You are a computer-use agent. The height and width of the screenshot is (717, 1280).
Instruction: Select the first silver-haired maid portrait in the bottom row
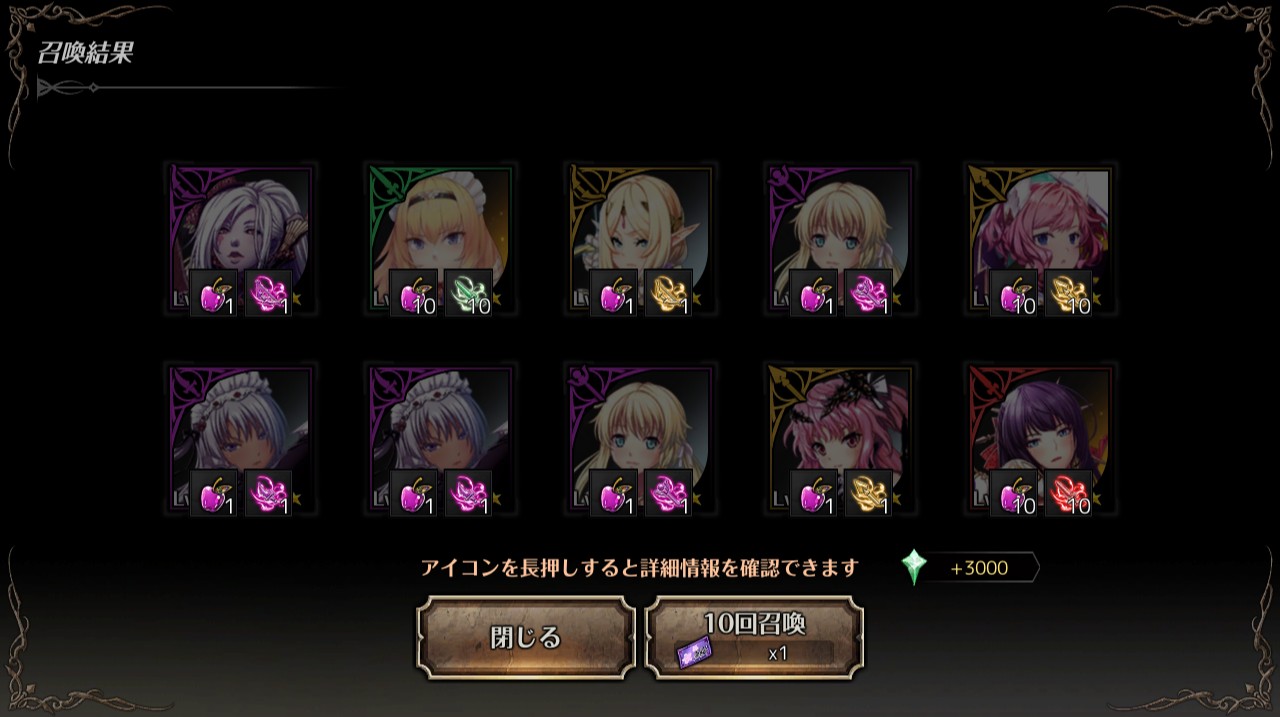(x=241, y=440)
